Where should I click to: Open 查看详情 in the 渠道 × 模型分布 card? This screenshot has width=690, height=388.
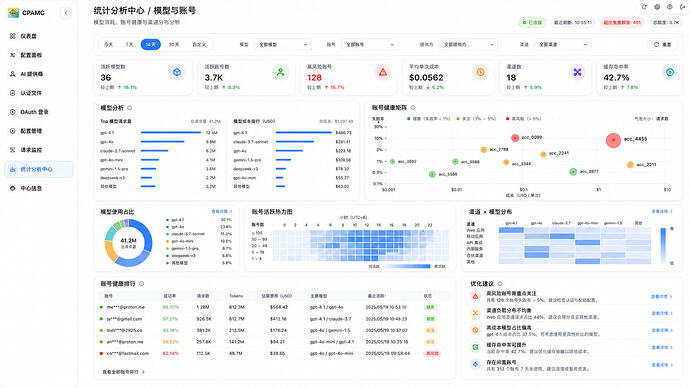[x=662, y=212]
